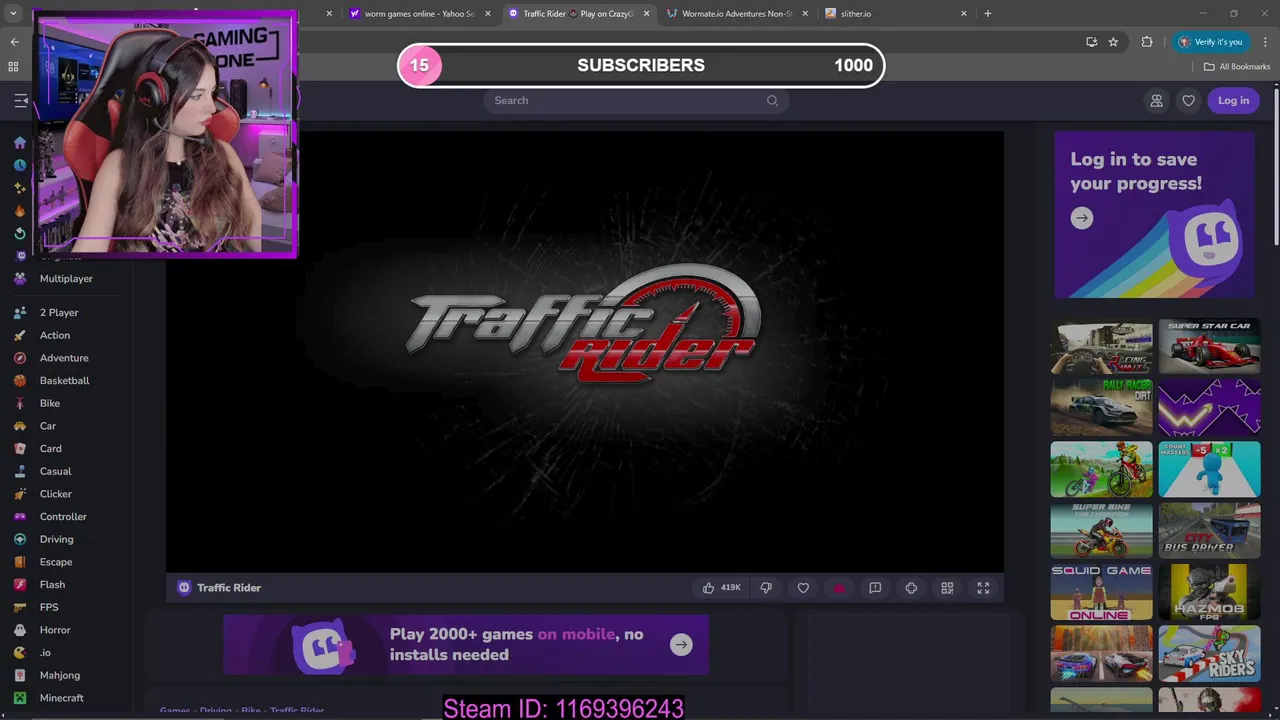Open the Super Star Car game thumbnail
The image size is (1280, 720).
pos(1209,347)
